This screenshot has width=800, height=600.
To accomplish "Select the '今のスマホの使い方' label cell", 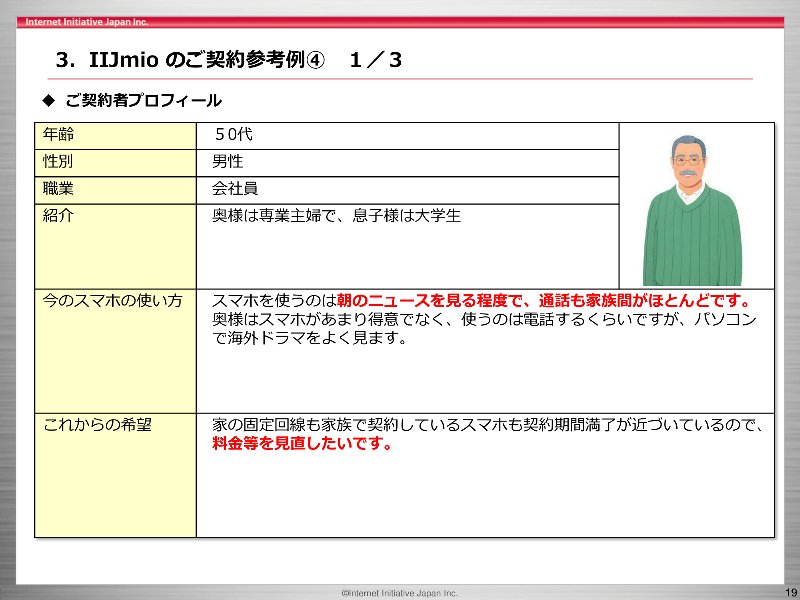I will [x=115, y=351].
